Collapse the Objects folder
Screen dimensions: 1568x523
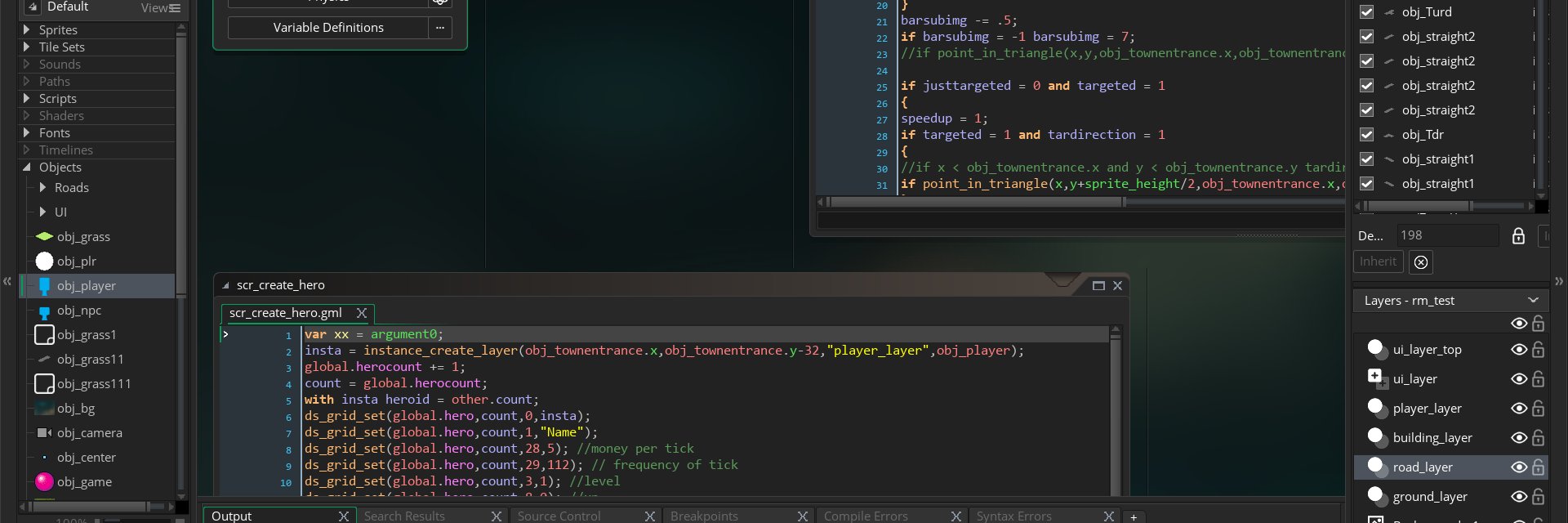click(27, 167)
